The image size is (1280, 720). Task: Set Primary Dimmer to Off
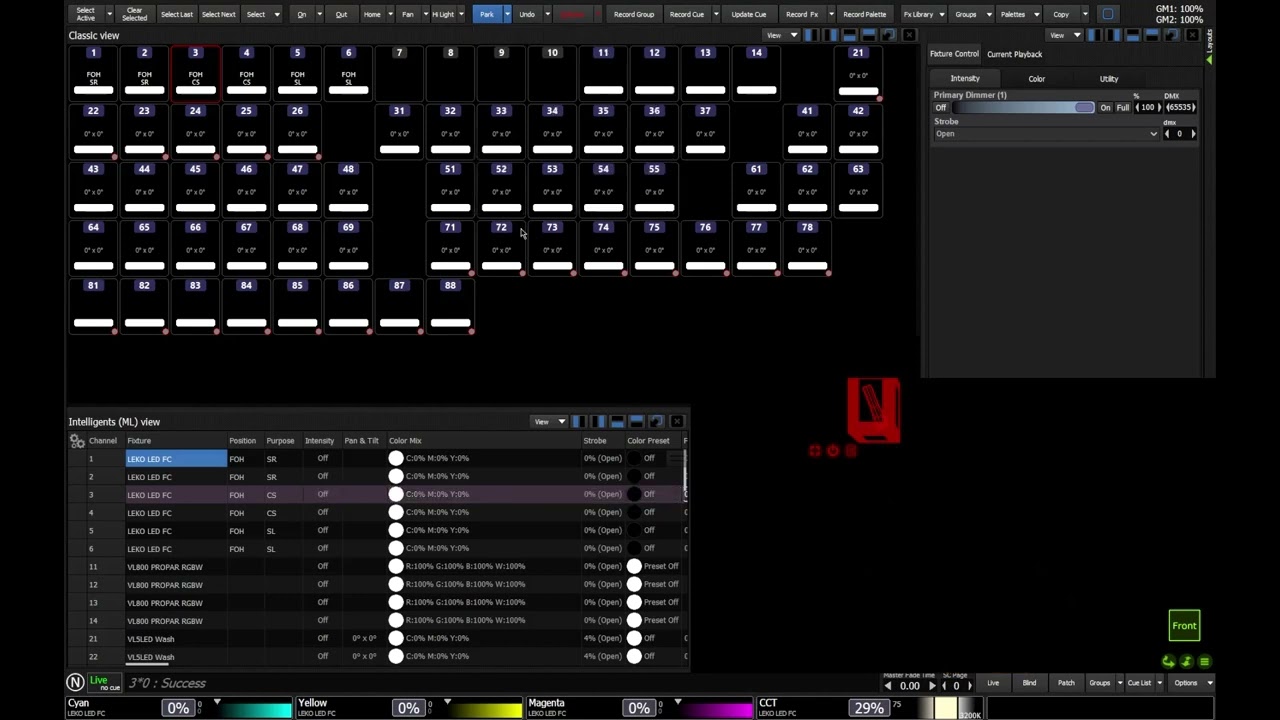[941, 107]
